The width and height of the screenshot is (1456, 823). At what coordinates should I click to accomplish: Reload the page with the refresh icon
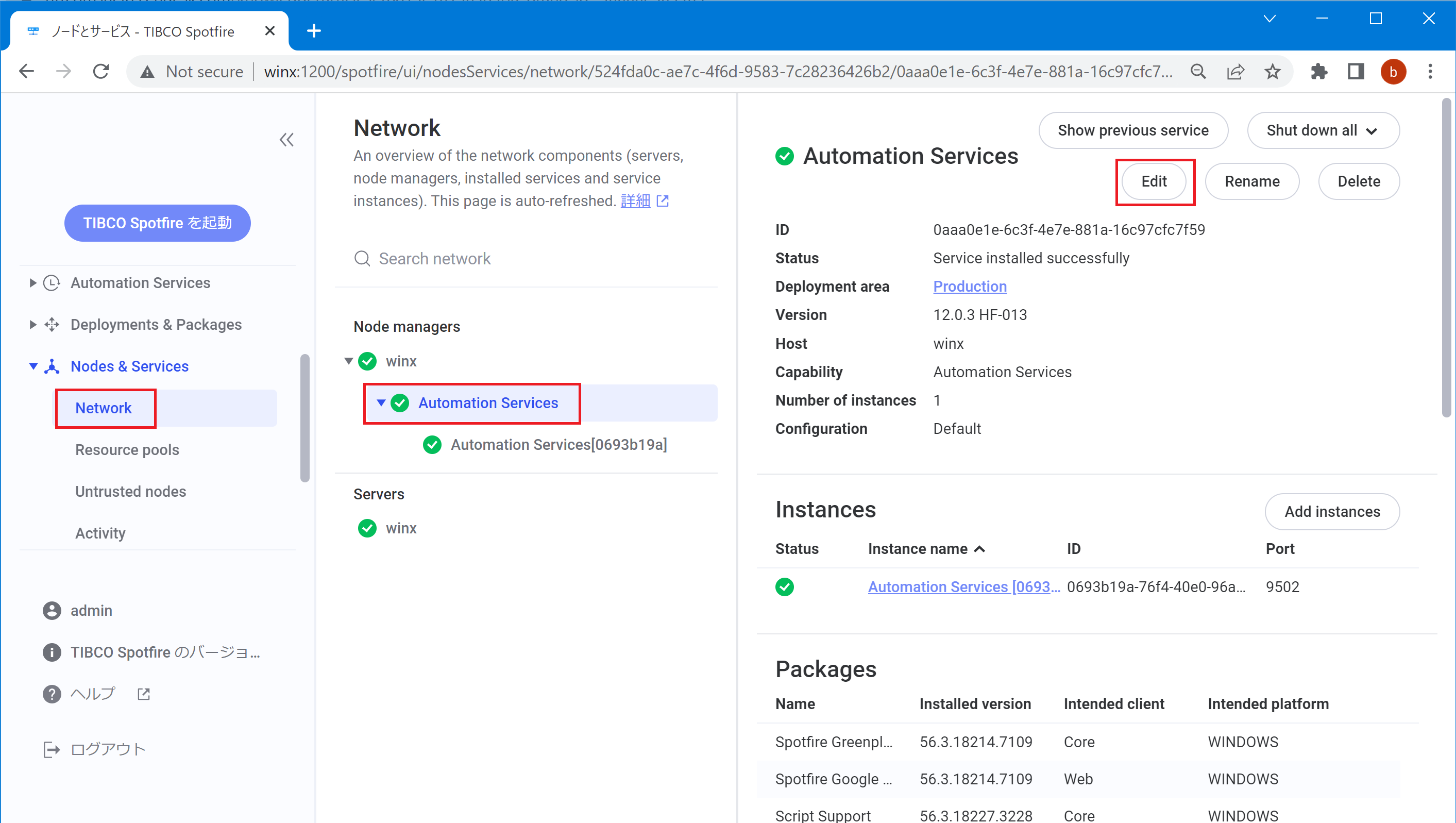101,71
